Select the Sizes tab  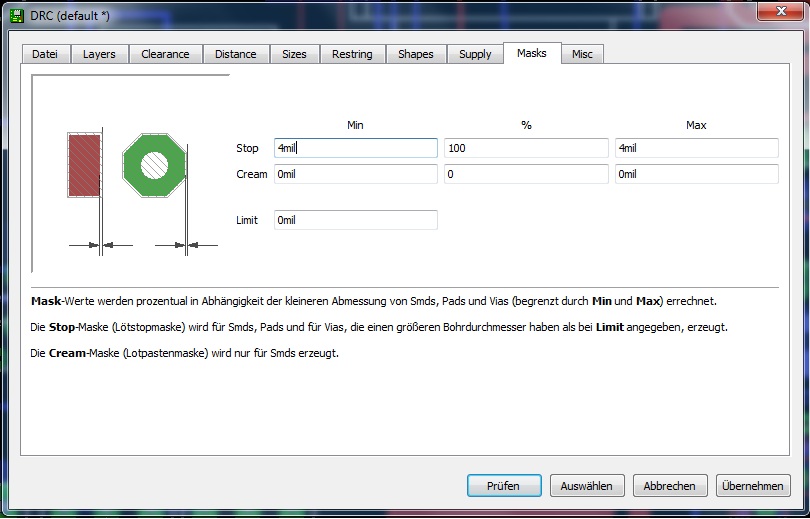pos(294,54)
